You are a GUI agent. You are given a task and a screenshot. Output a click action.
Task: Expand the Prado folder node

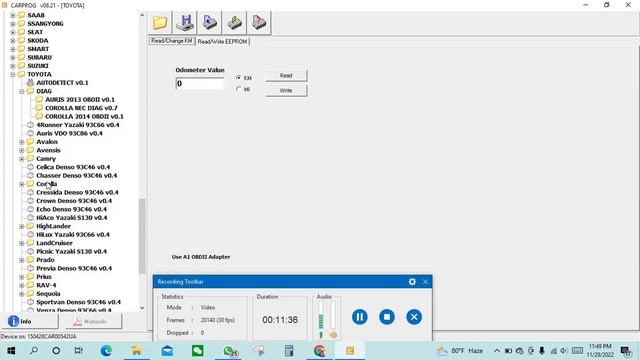coord(22,260)
